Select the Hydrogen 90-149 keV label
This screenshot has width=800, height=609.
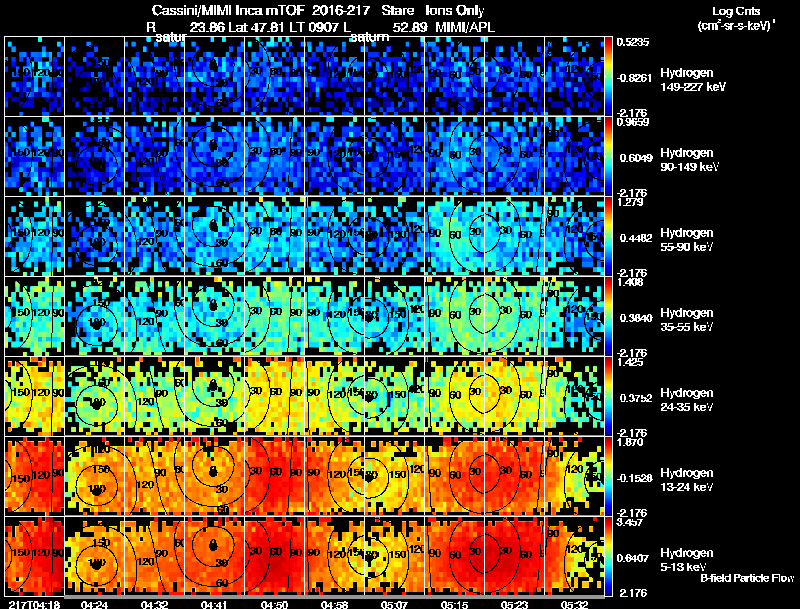(689, 160)
